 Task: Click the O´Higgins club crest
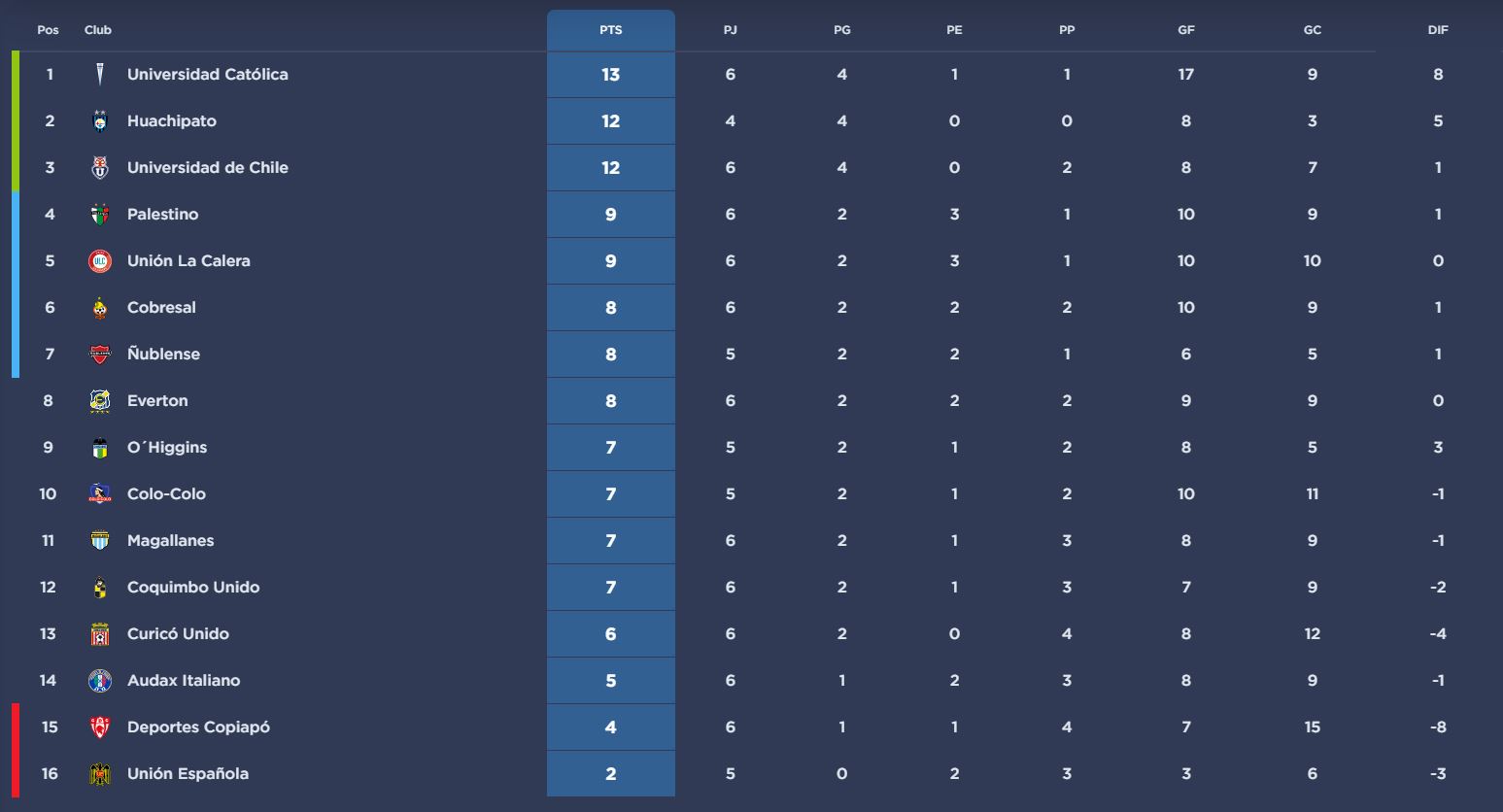[x=100, y=448]
